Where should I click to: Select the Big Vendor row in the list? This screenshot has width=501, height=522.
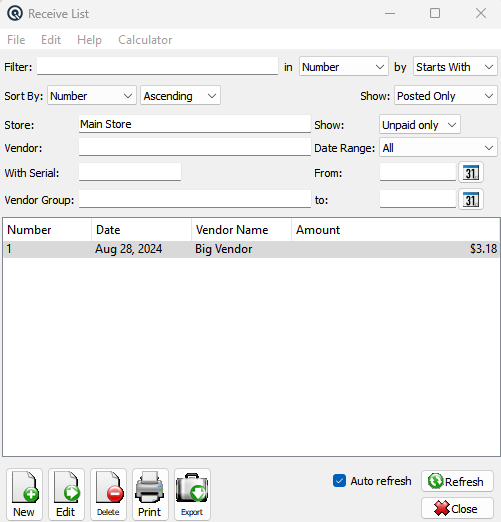click(251, 249)
